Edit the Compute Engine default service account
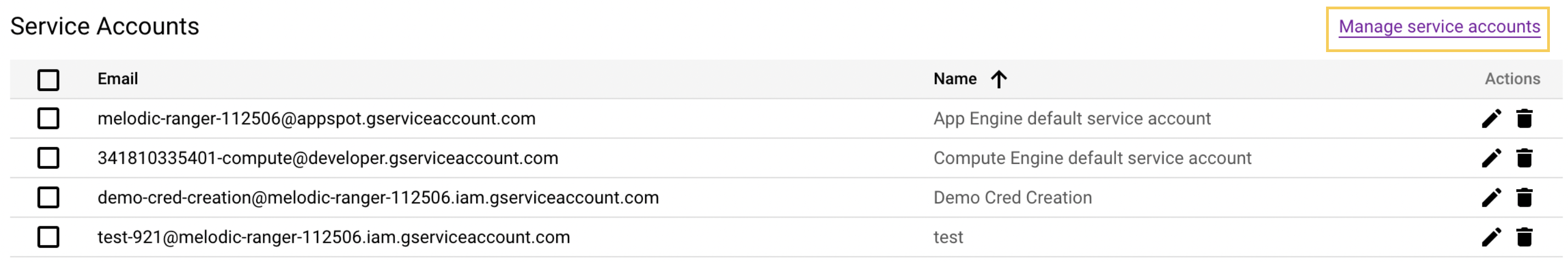1568x262 pixels. [x=1491, y=158]
